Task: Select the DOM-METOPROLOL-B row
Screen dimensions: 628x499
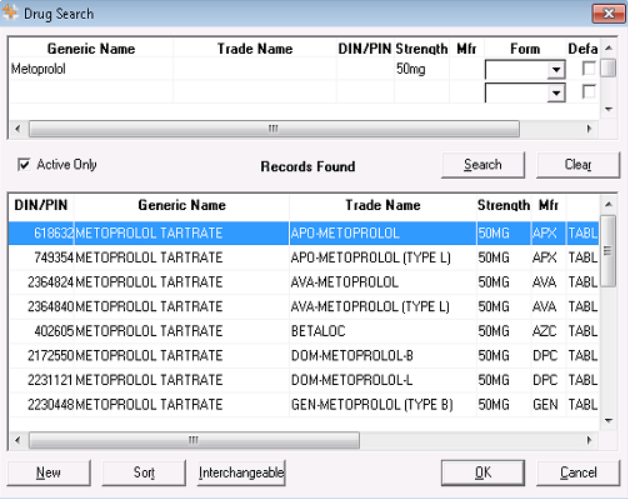Action: 304,355
